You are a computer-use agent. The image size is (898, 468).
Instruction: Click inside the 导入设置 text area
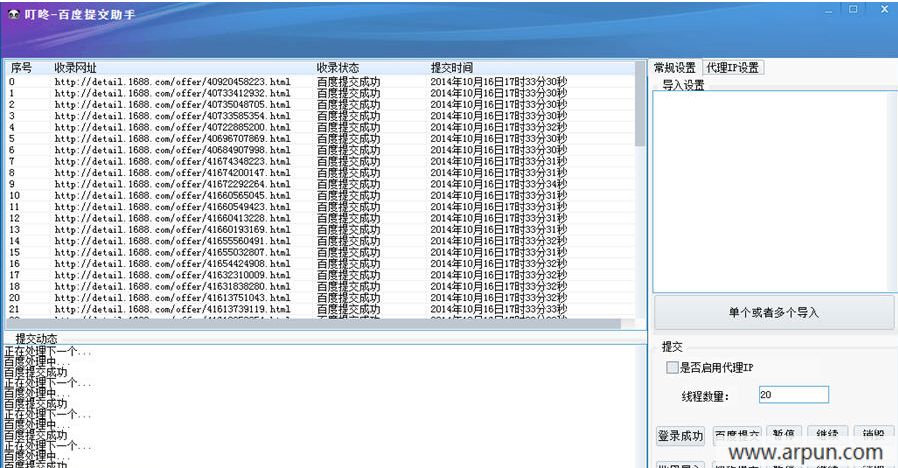[773, 190]
